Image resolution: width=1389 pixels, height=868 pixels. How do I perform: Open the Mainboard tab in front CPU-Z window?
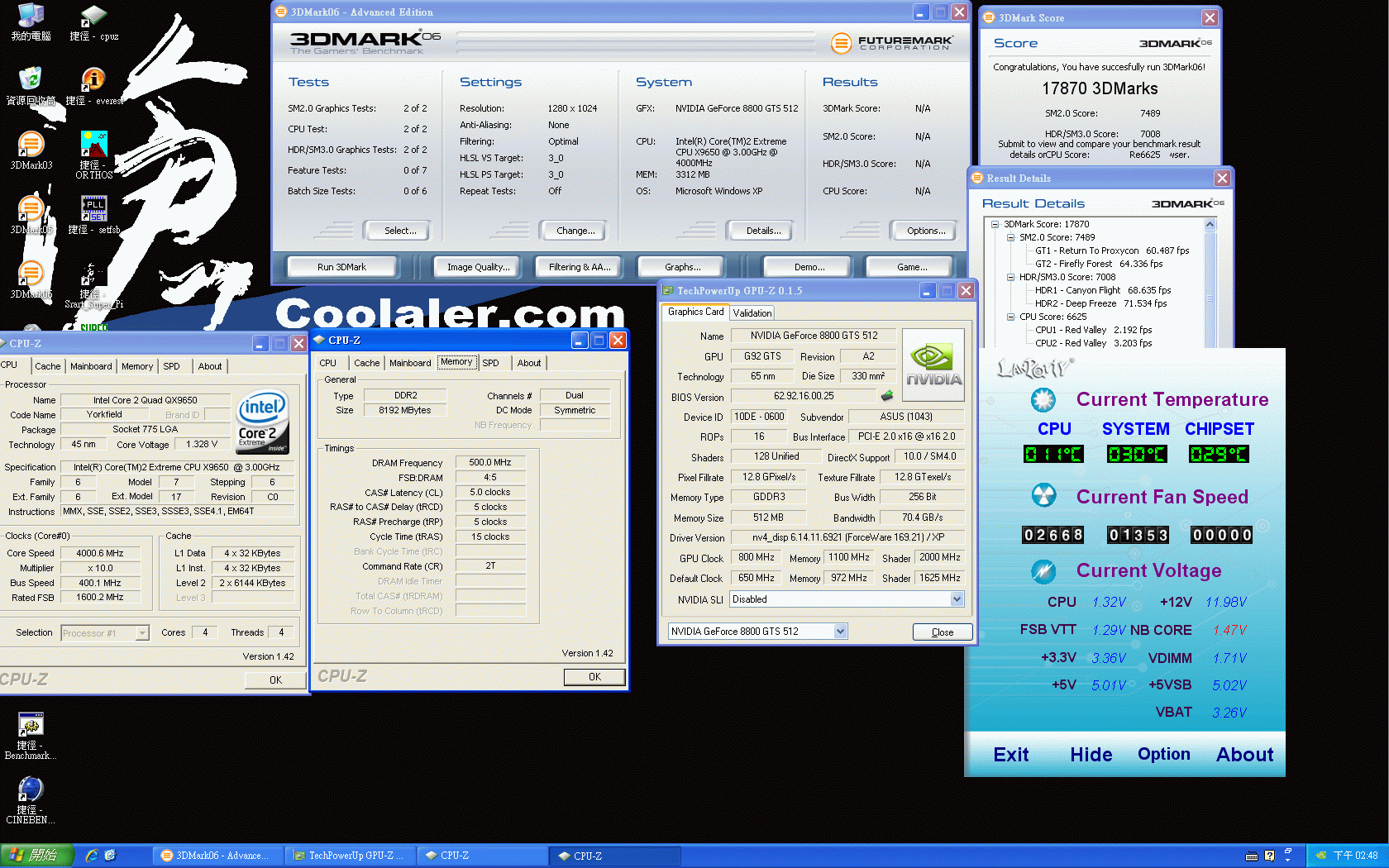point(410,363)
